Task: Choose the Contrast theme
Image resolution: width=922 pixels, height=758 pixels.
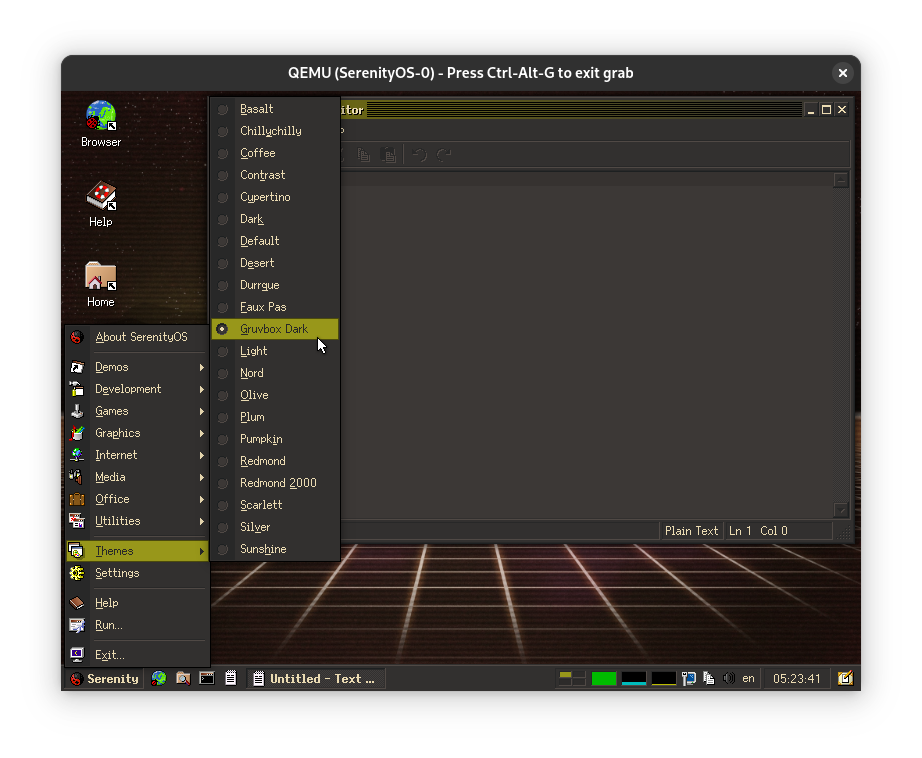Action: click(x=275, y=175)
